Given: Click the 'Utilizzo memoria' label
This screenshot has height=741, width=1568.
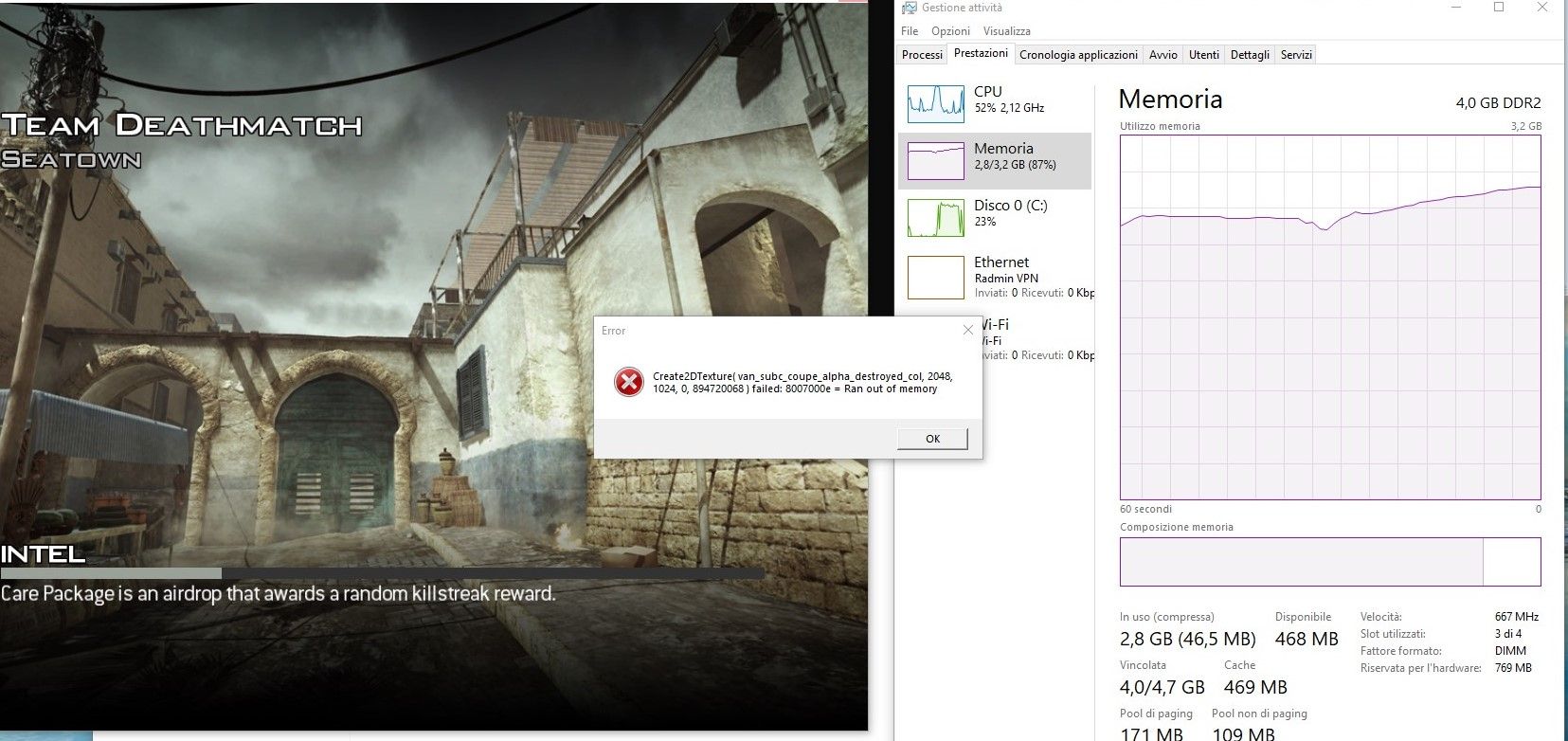Looking at the screenshot, I should pyautogui.click(x=1160, y=126).
